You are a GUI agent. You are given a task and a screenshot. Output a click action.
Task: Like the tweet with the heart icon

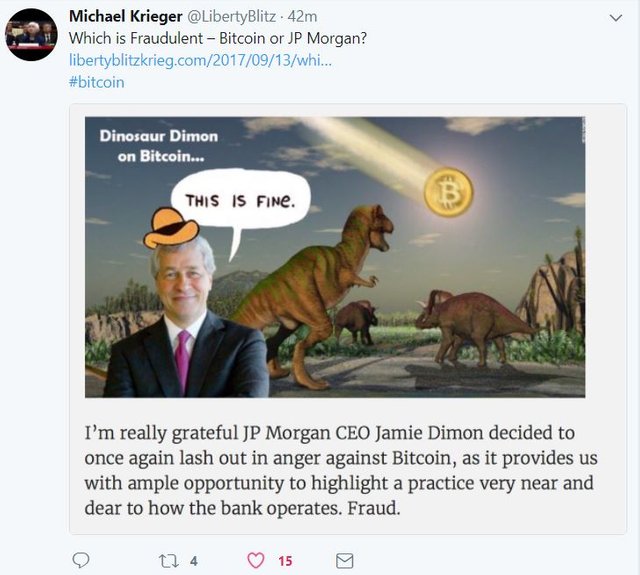(x=256, y=561)
